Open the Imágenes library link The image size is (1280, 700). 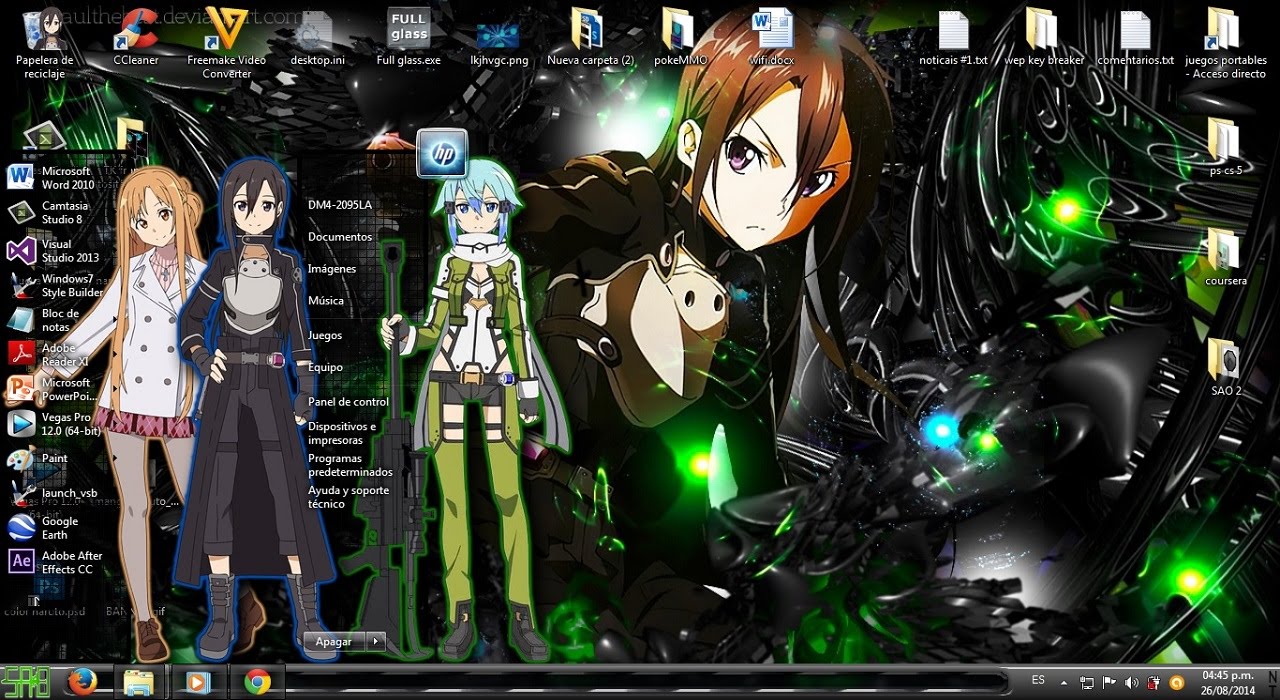pos(332,269)
